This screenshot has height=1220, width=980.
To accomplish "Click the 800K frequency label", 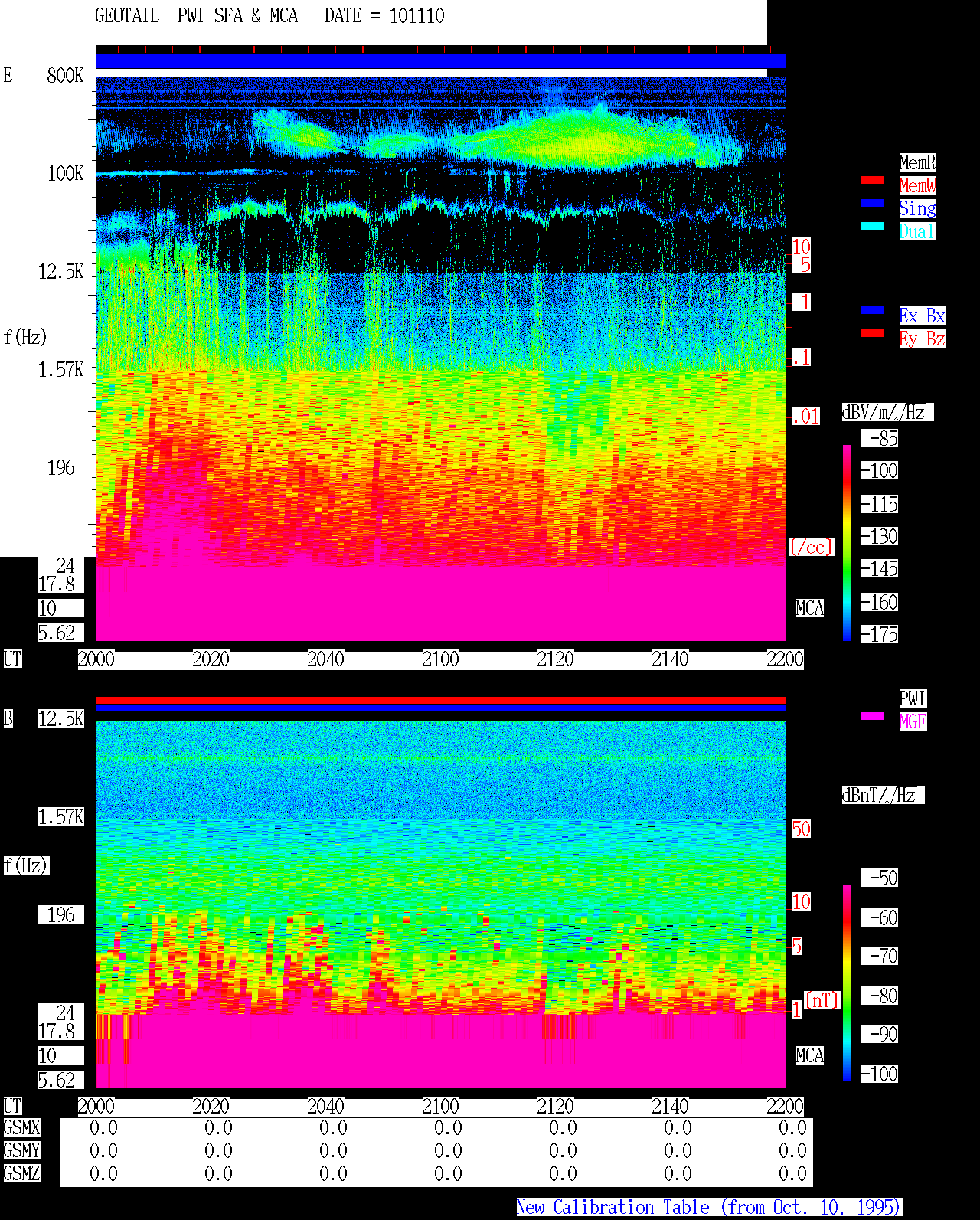I will (x=65, y=75).
